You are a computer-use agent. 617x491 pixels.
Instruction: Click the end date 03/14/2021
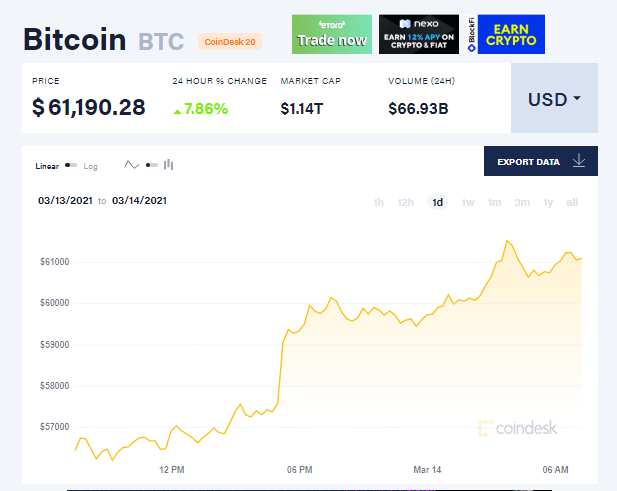tap(139, 201)
